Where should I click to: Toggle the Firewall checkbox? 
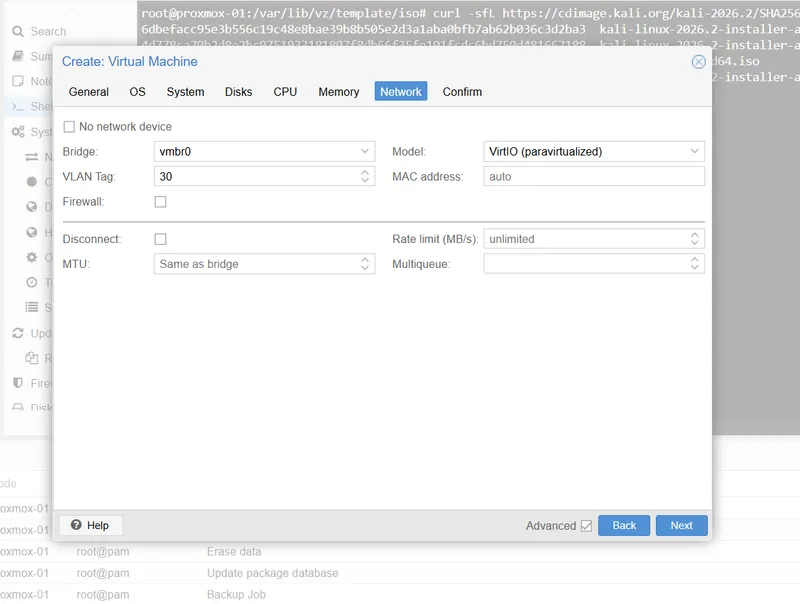point(160,202)
